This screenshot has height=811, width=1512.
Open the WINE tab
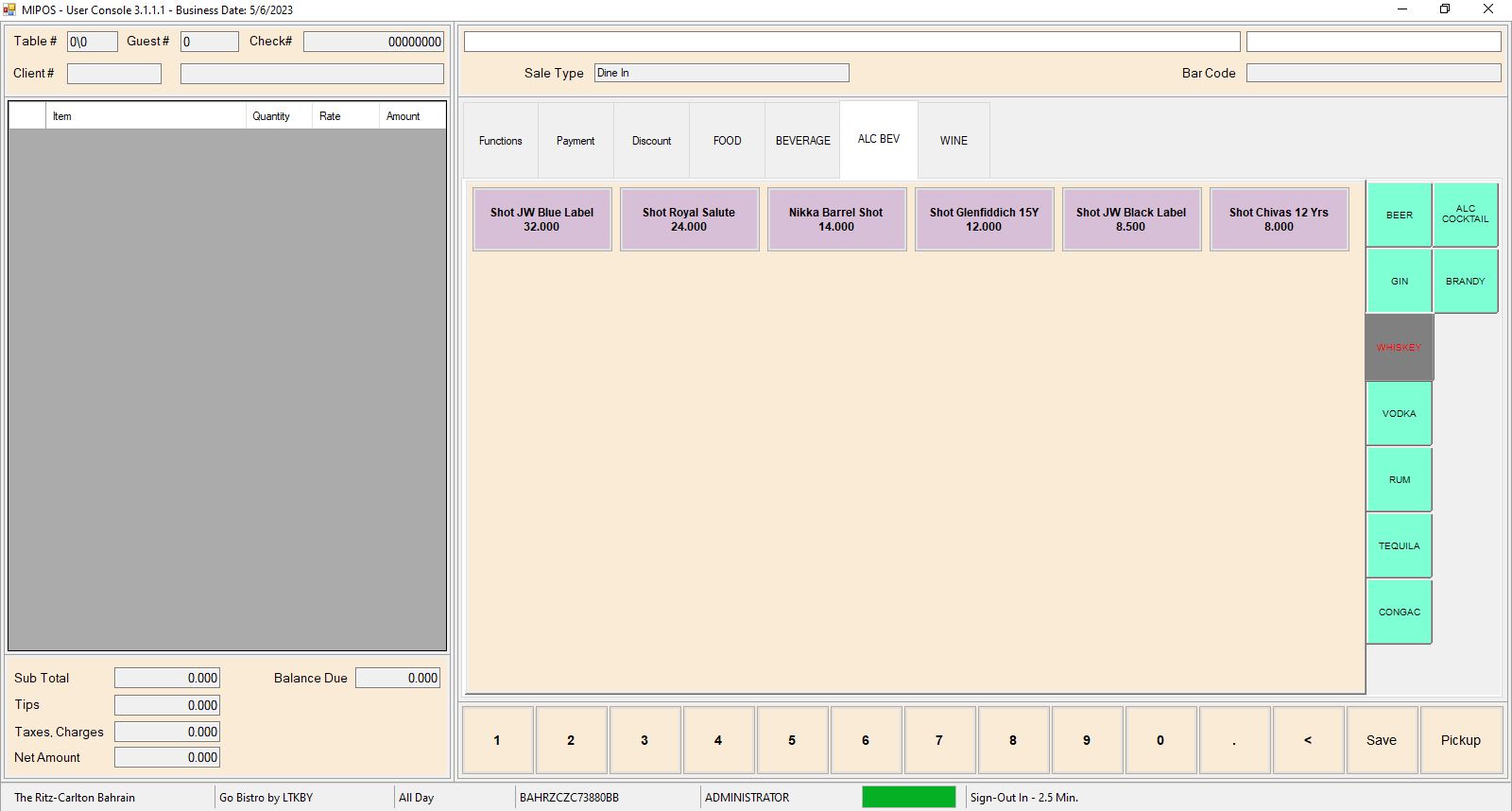(x=954, y=141)
